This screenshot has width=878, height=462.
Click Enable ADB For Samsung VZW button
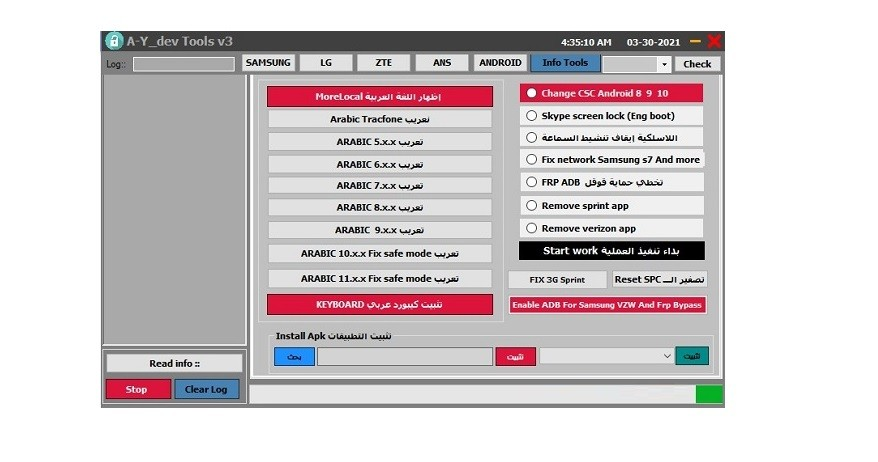pyautogui.click(x=607, y=305)
